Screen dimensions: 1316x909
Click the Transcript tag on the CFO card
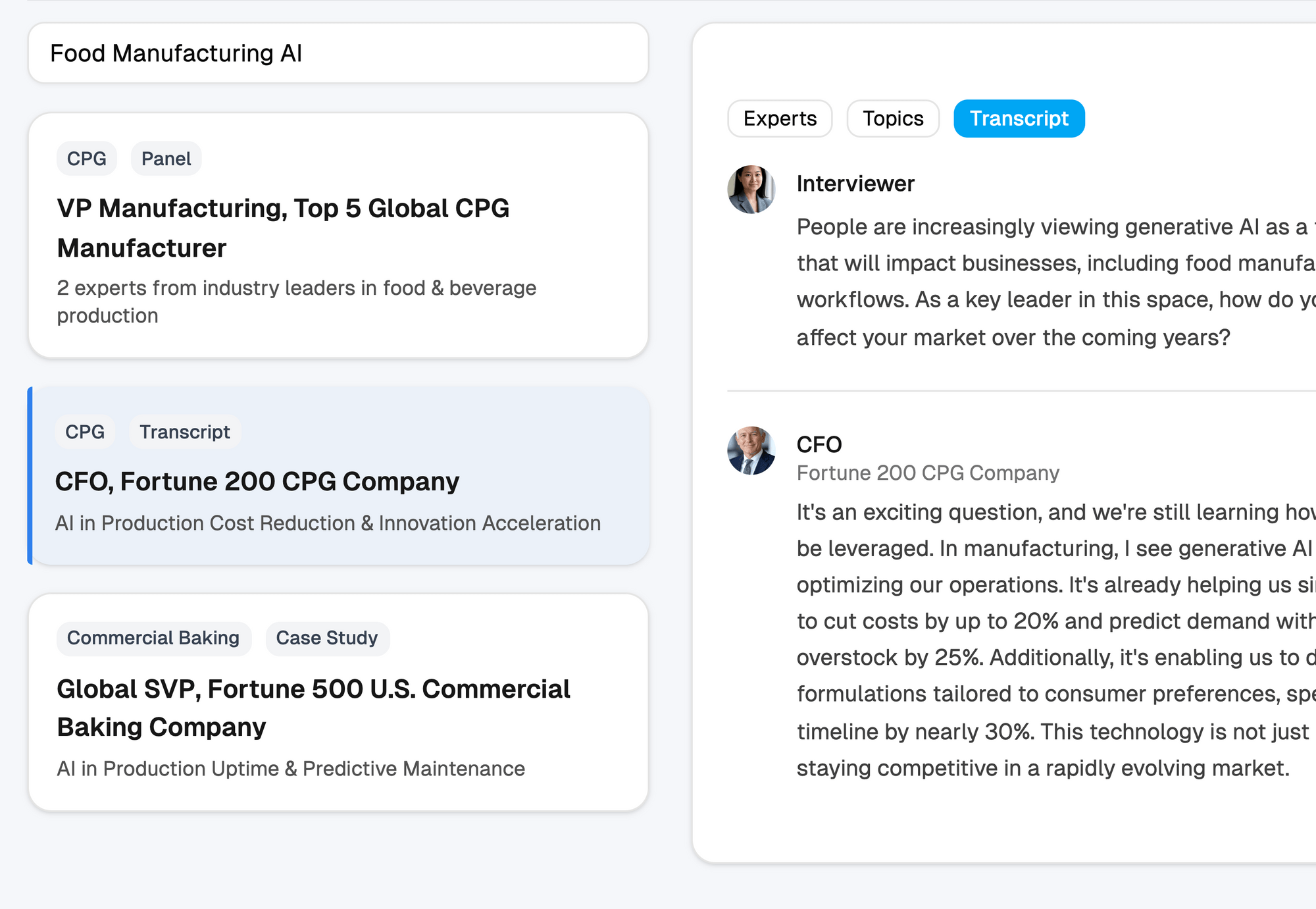[185, 432]
